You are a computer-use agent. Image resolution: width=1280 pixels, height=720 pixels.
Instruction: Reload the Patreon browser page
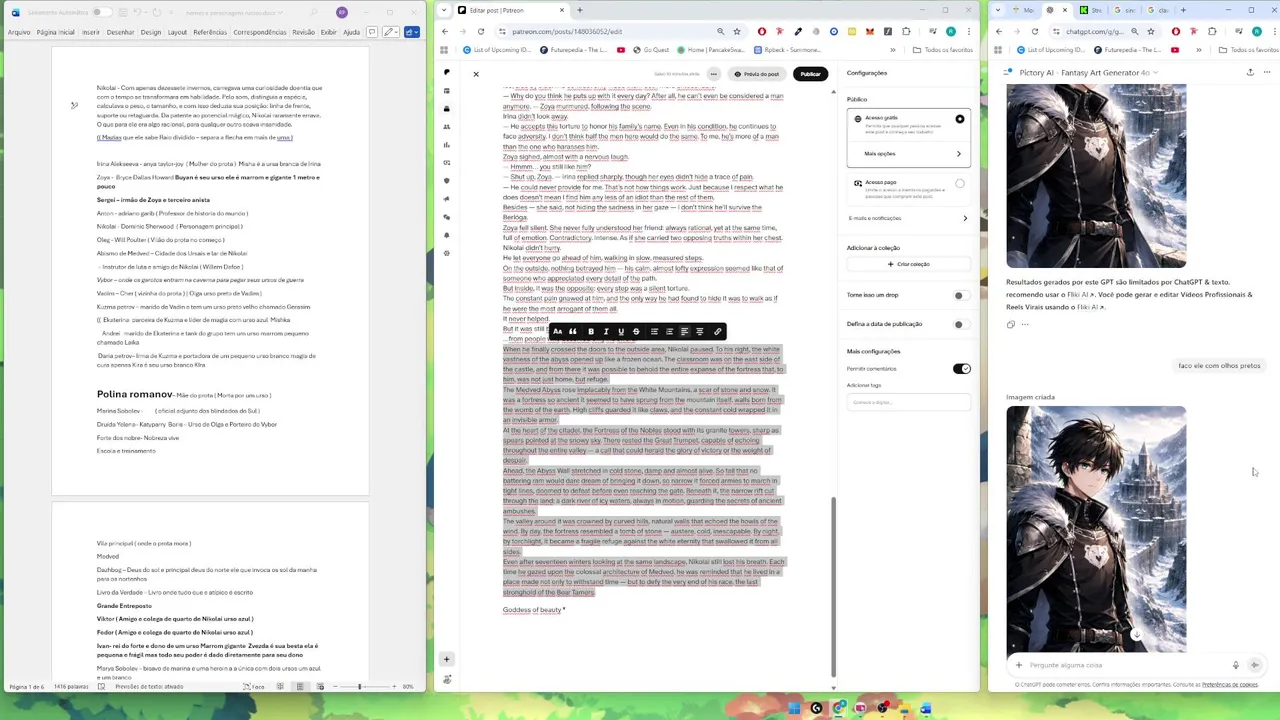[x=481, y=31]
